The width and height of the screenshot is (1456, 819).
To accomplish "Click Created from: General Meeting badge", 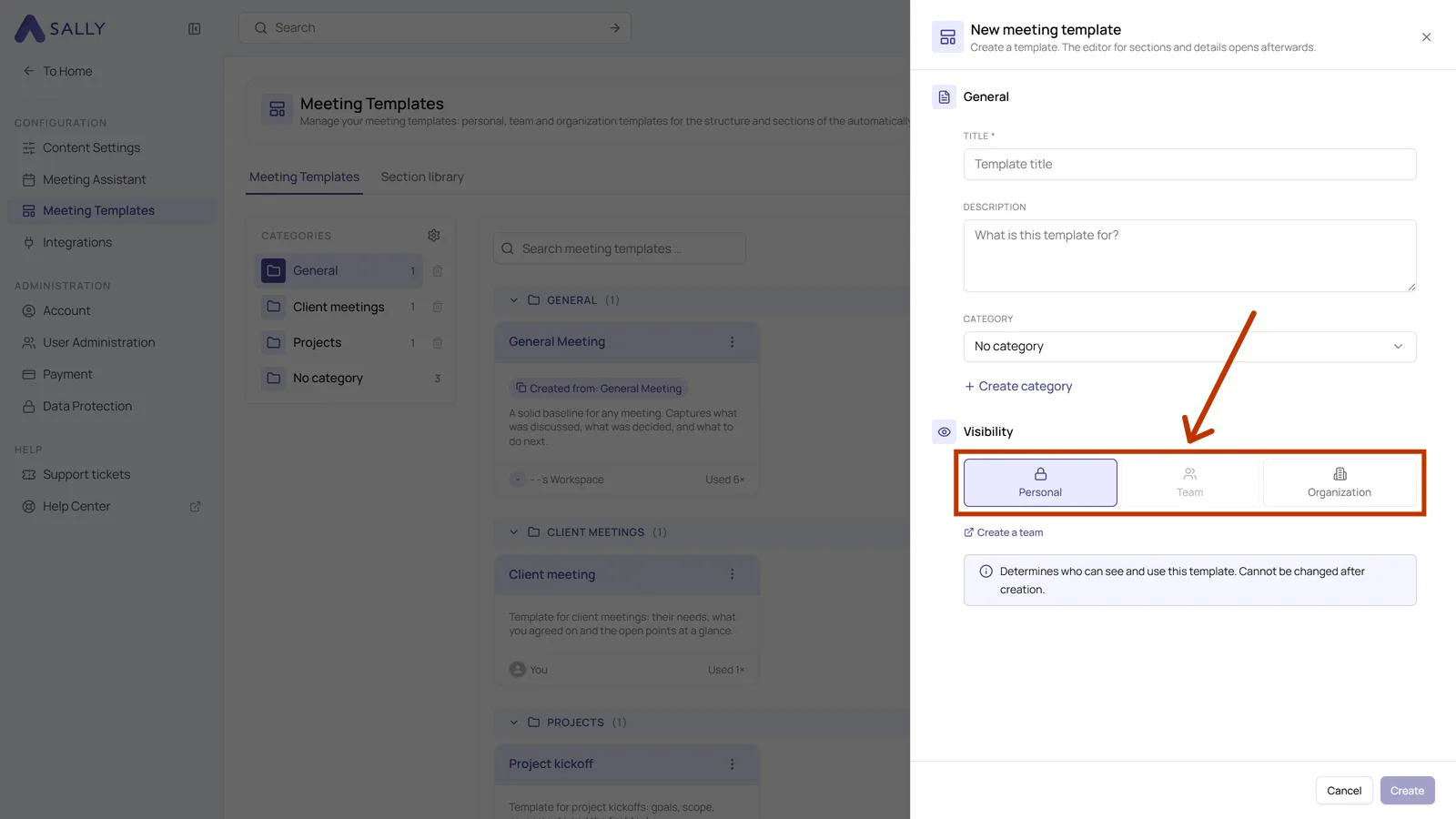I will tap(599, 389).
